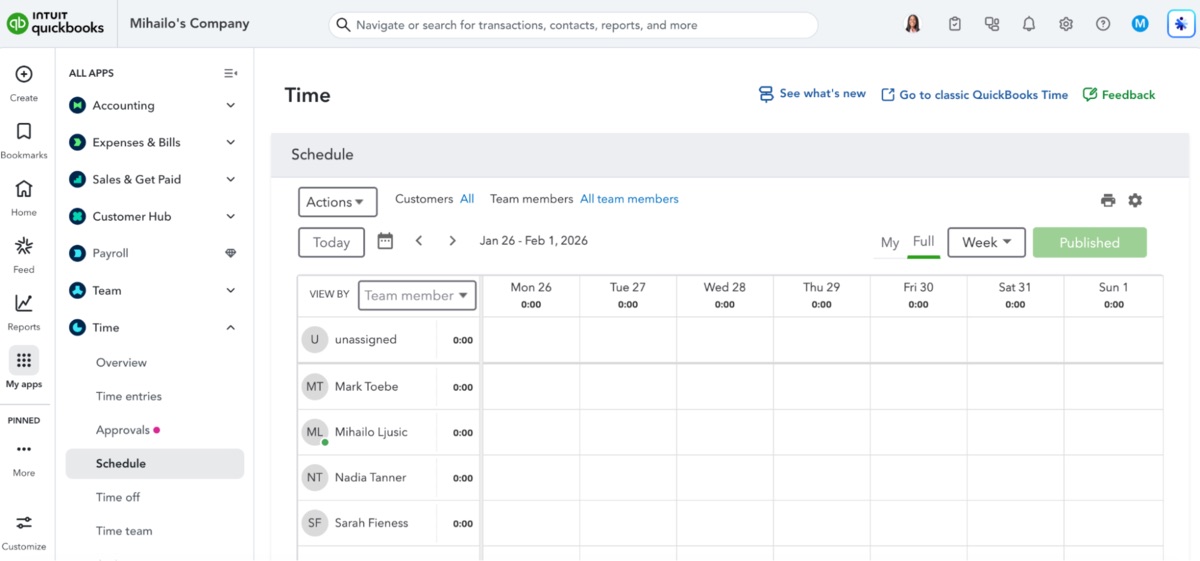Click Customers All filter link

coord(467,199)
